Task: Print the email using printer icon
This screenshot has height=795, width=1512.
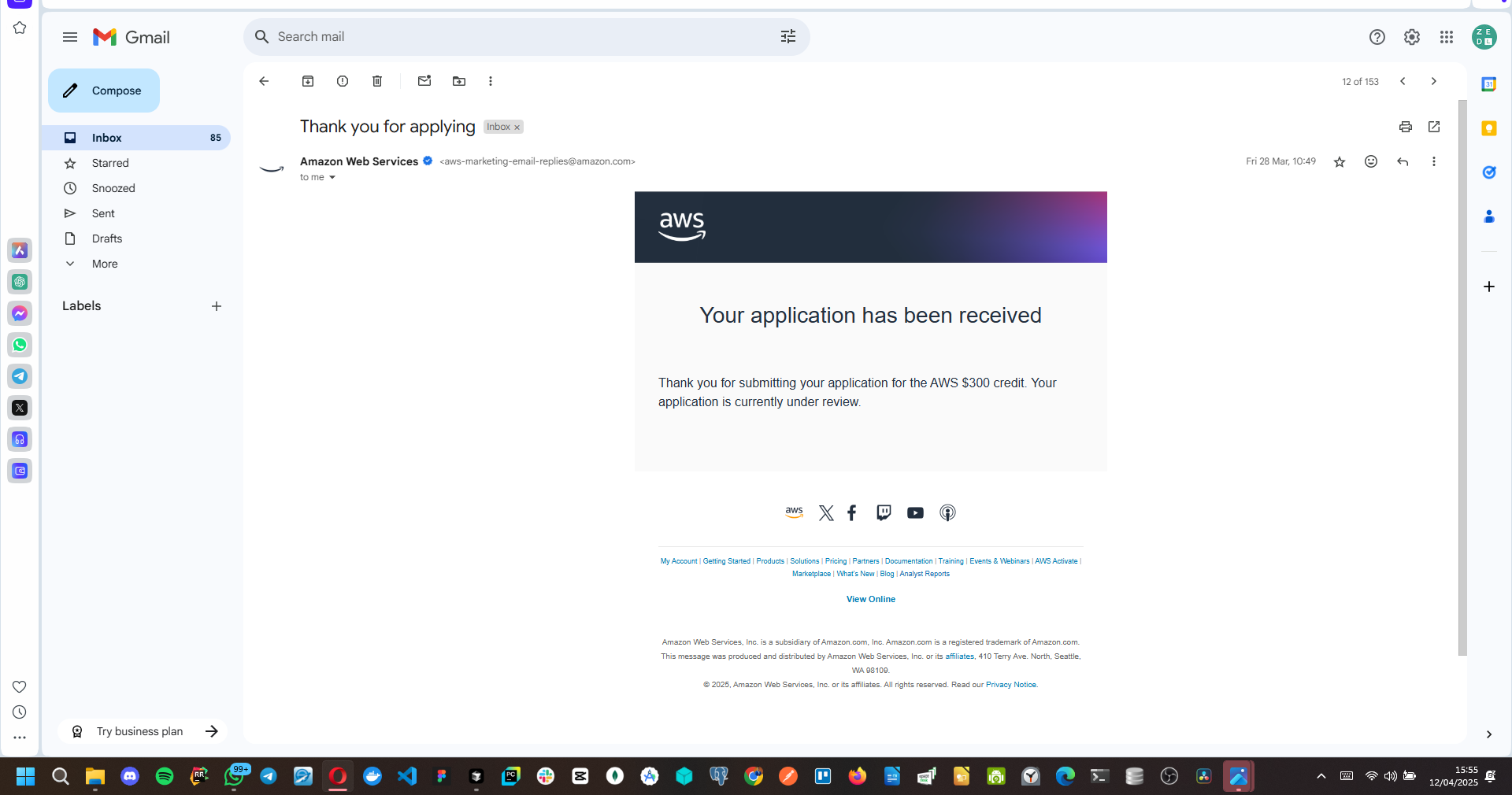Action: [x=1406, y=127]
